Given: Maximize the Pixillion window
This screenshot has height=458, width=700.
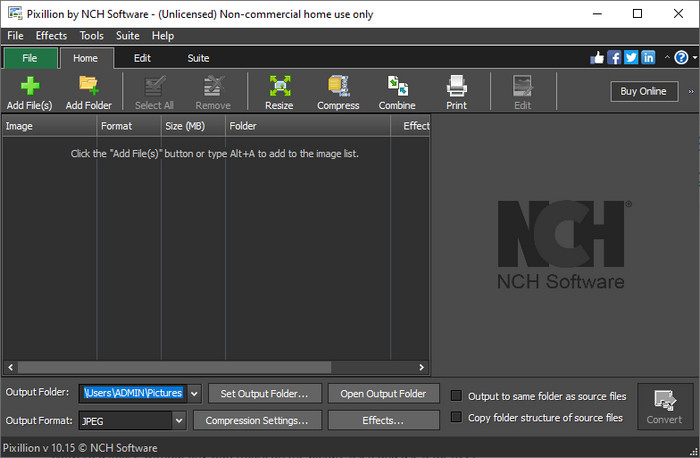Looking at the screenshot, I should click(638, 14).
